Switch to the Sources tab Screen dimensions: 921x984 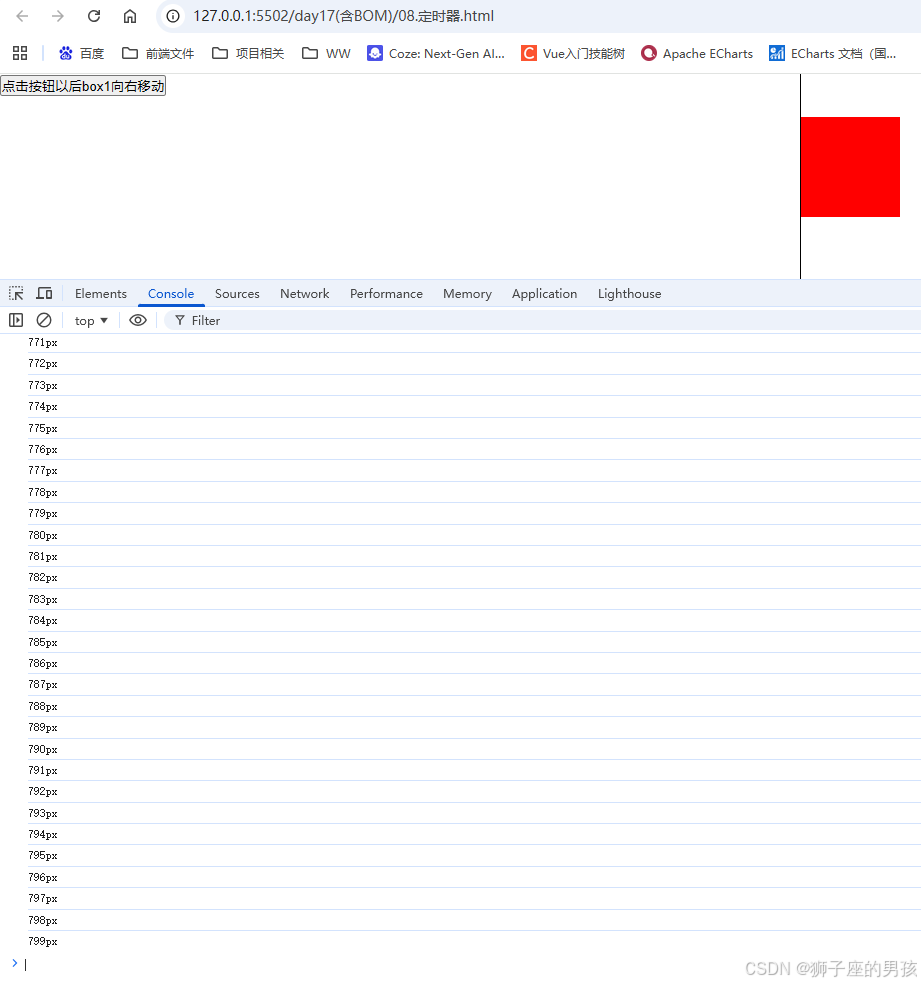237,294
